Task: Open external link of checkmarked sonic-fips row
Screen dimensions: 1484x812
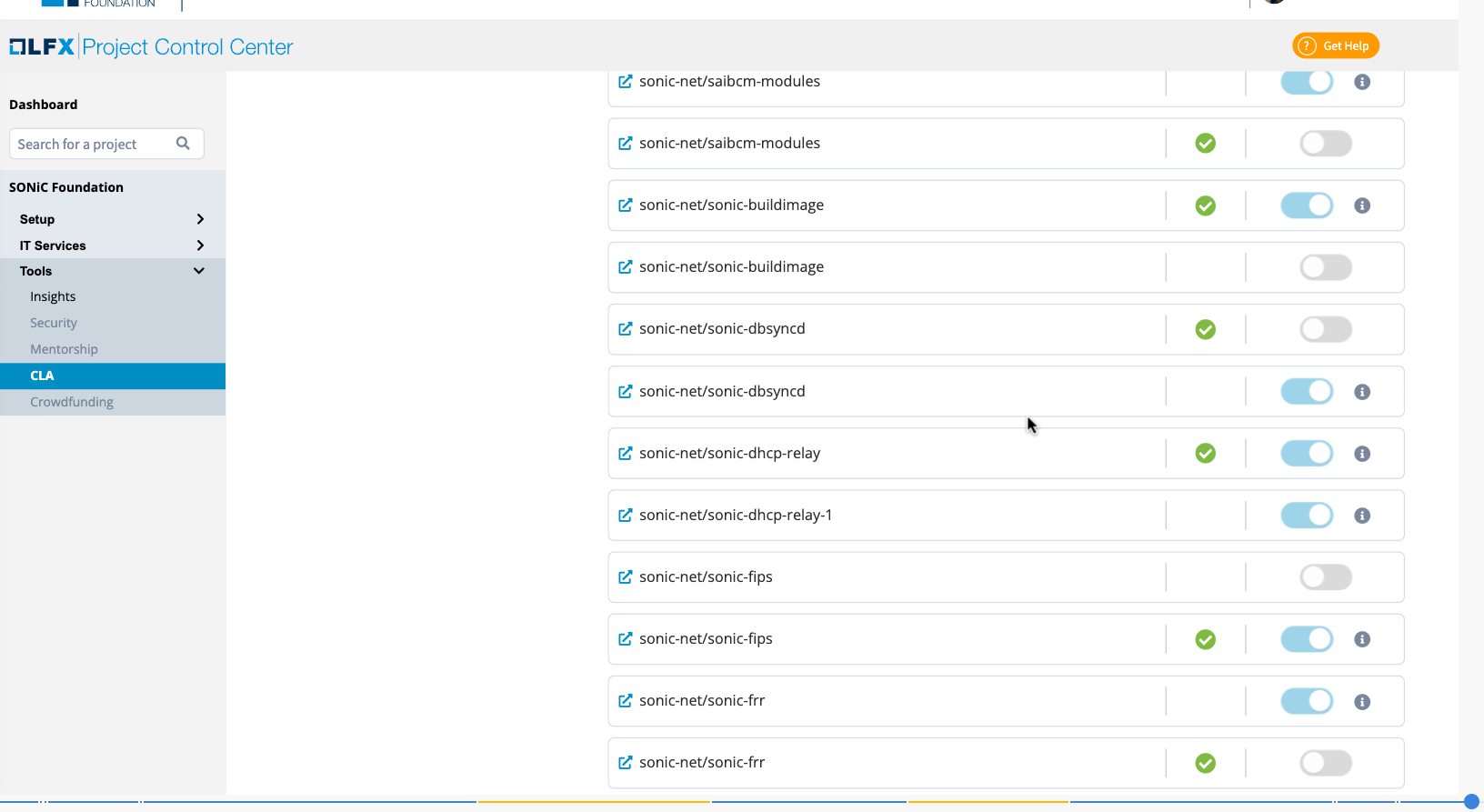Action: [626, 639]
